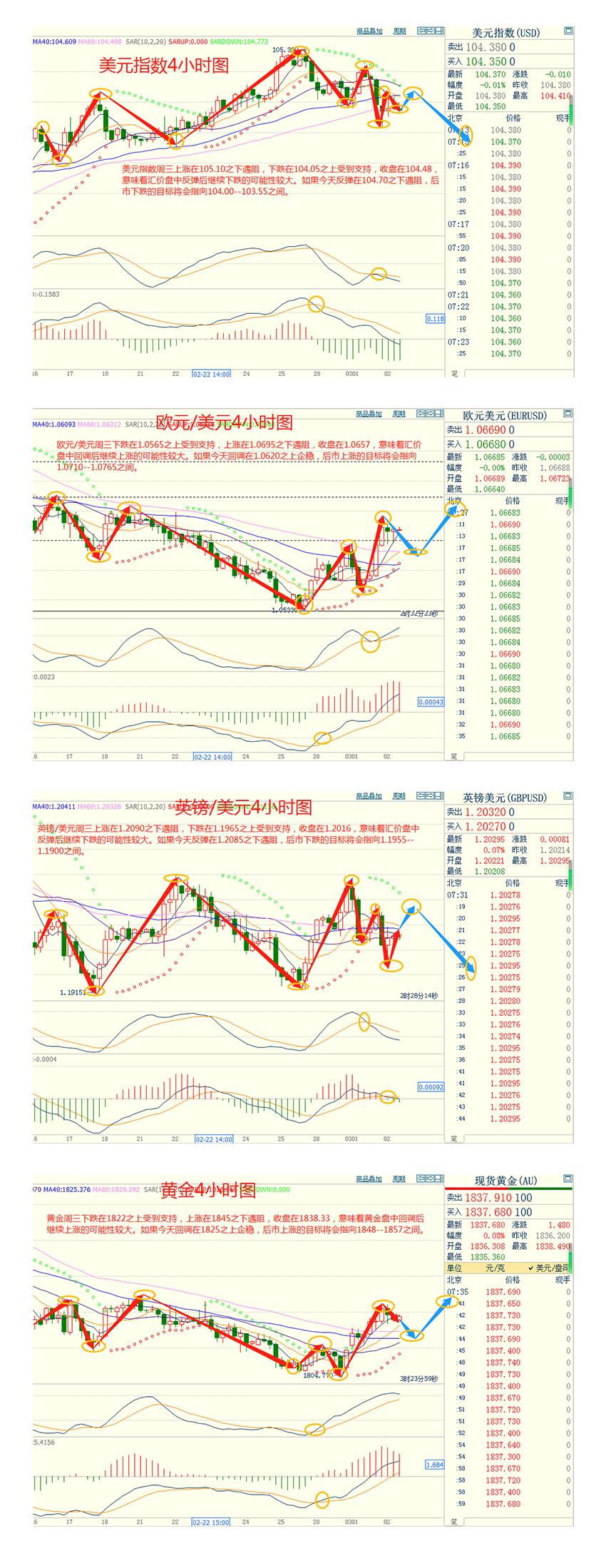
Task: Select 笔 tab below USD index tick list
Action: tap(453, 373)
